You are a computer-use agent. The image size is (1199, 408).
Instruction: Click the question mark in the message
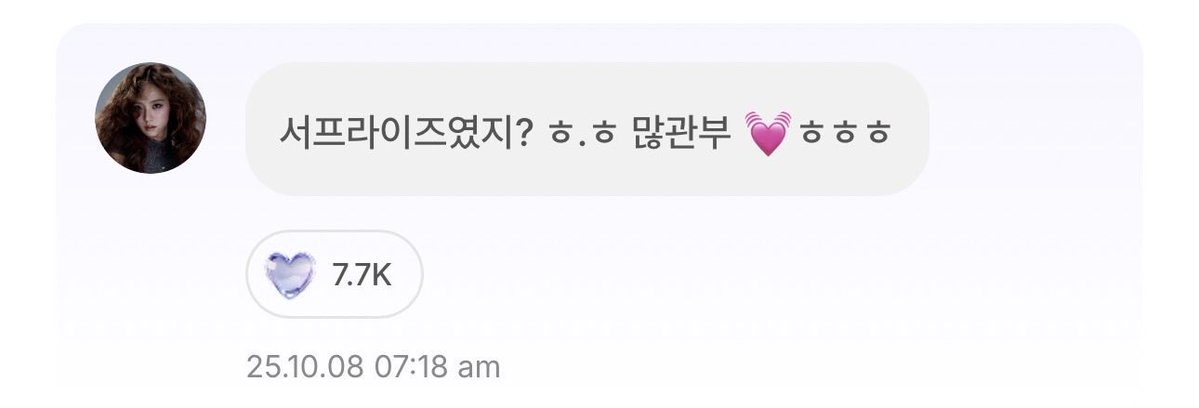click(x=524, y=134)
